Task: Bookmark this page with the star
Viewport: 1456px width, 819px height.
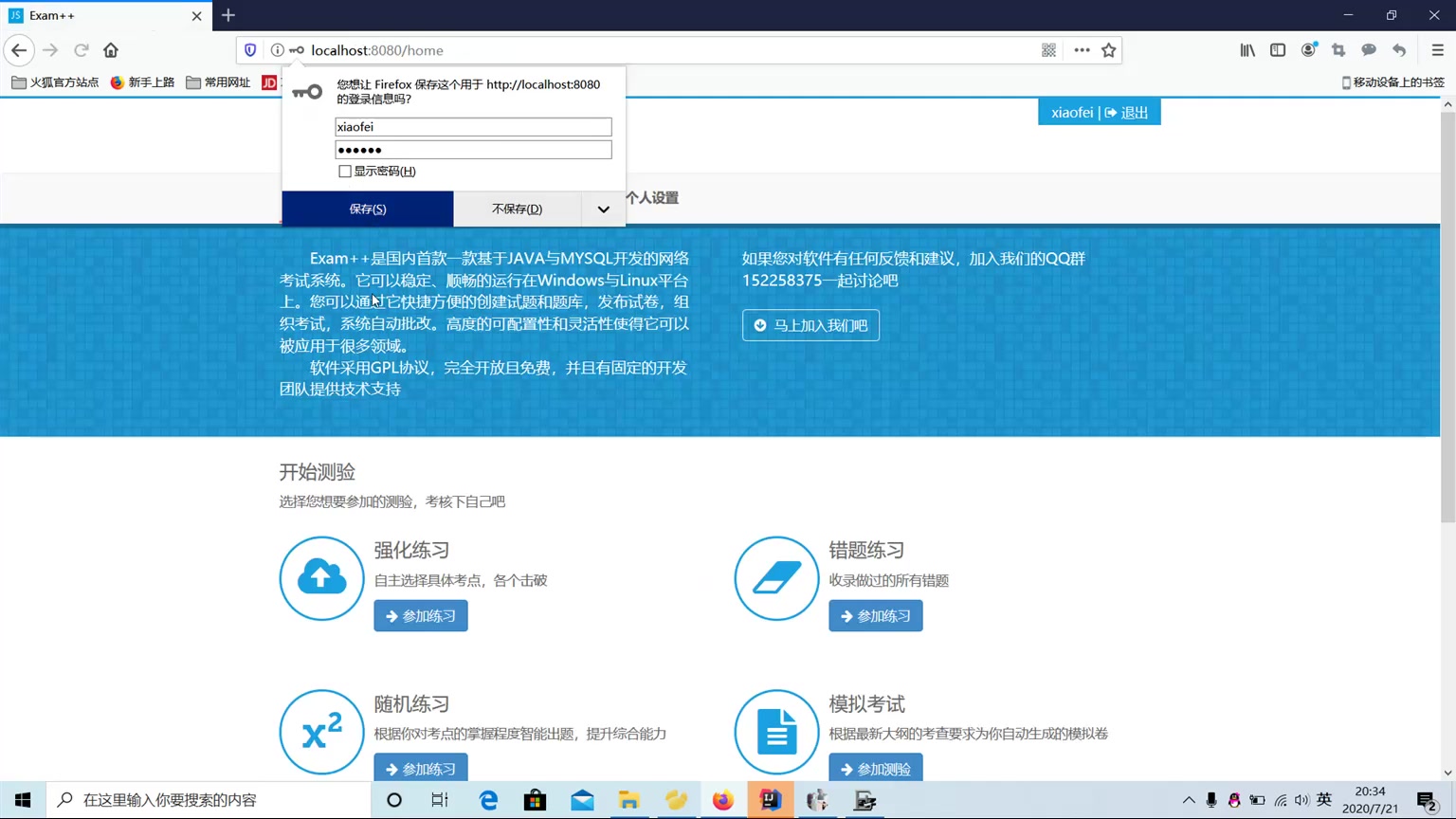Action: click(x=1109, y=50)
